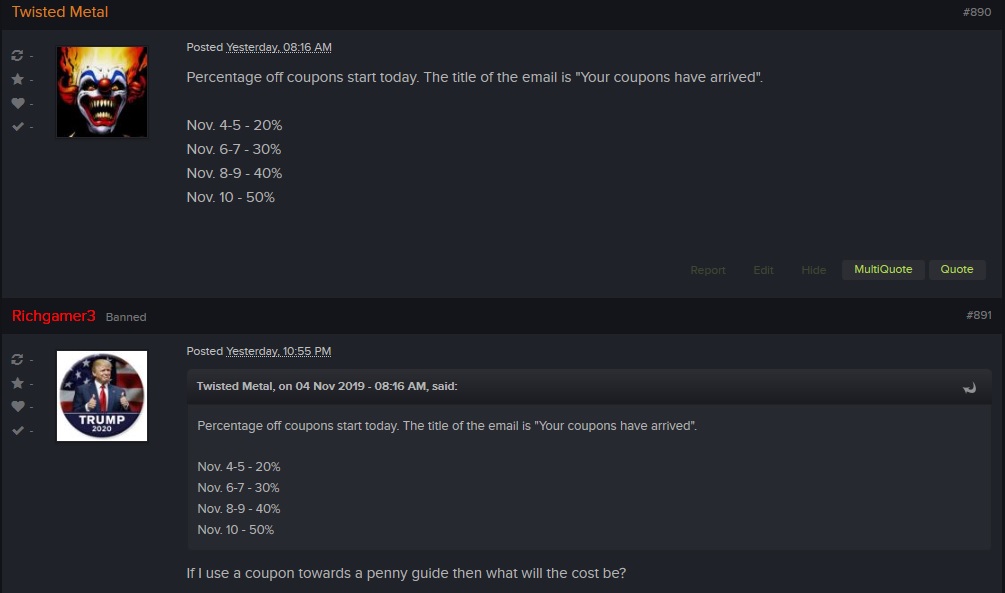Click the repost icon beside post #890

(17, 56)
